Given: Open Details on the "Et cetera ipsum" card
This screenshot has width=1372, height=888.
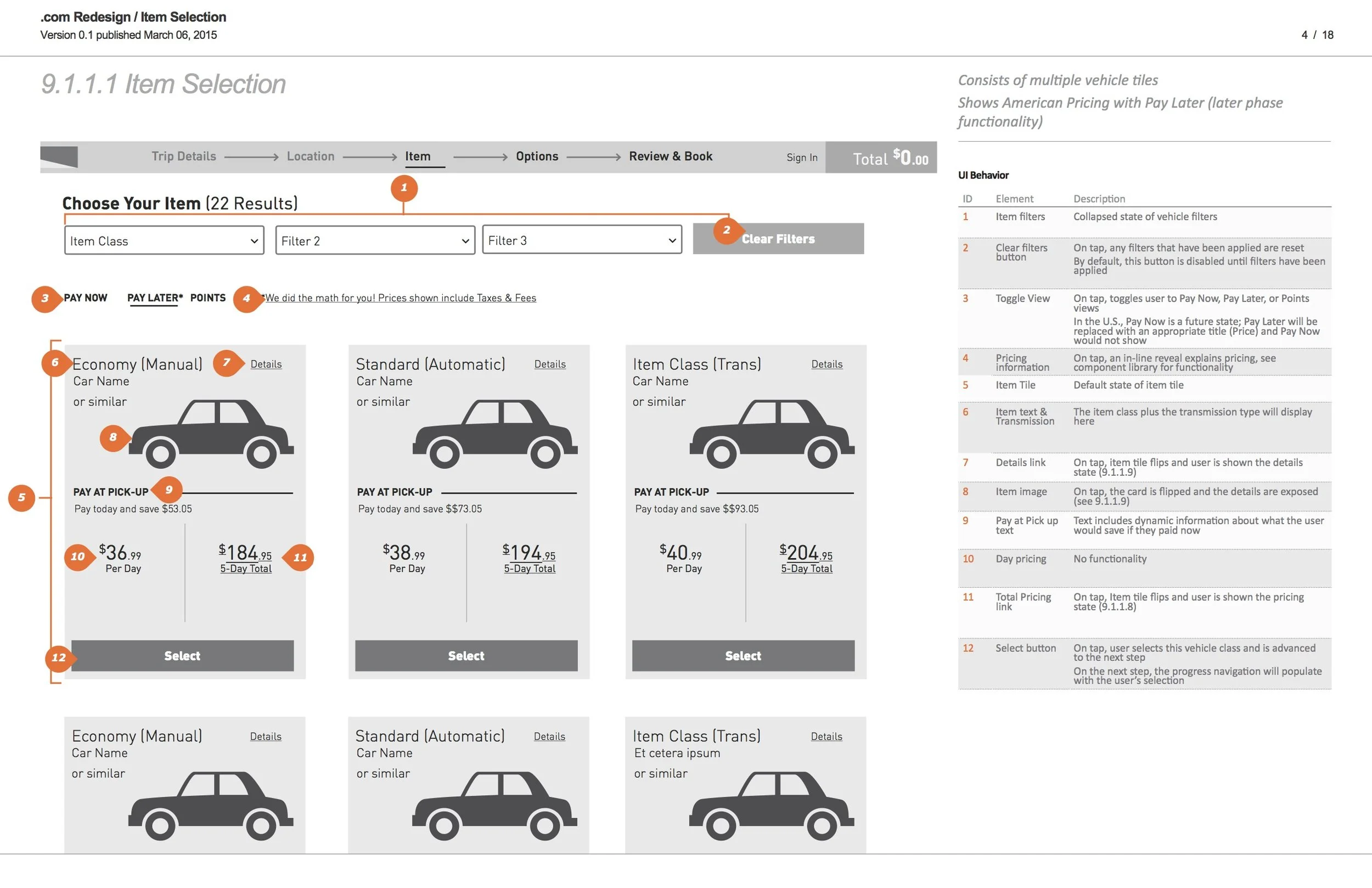Looking at the screenshot, I should [x=826, y=737].
